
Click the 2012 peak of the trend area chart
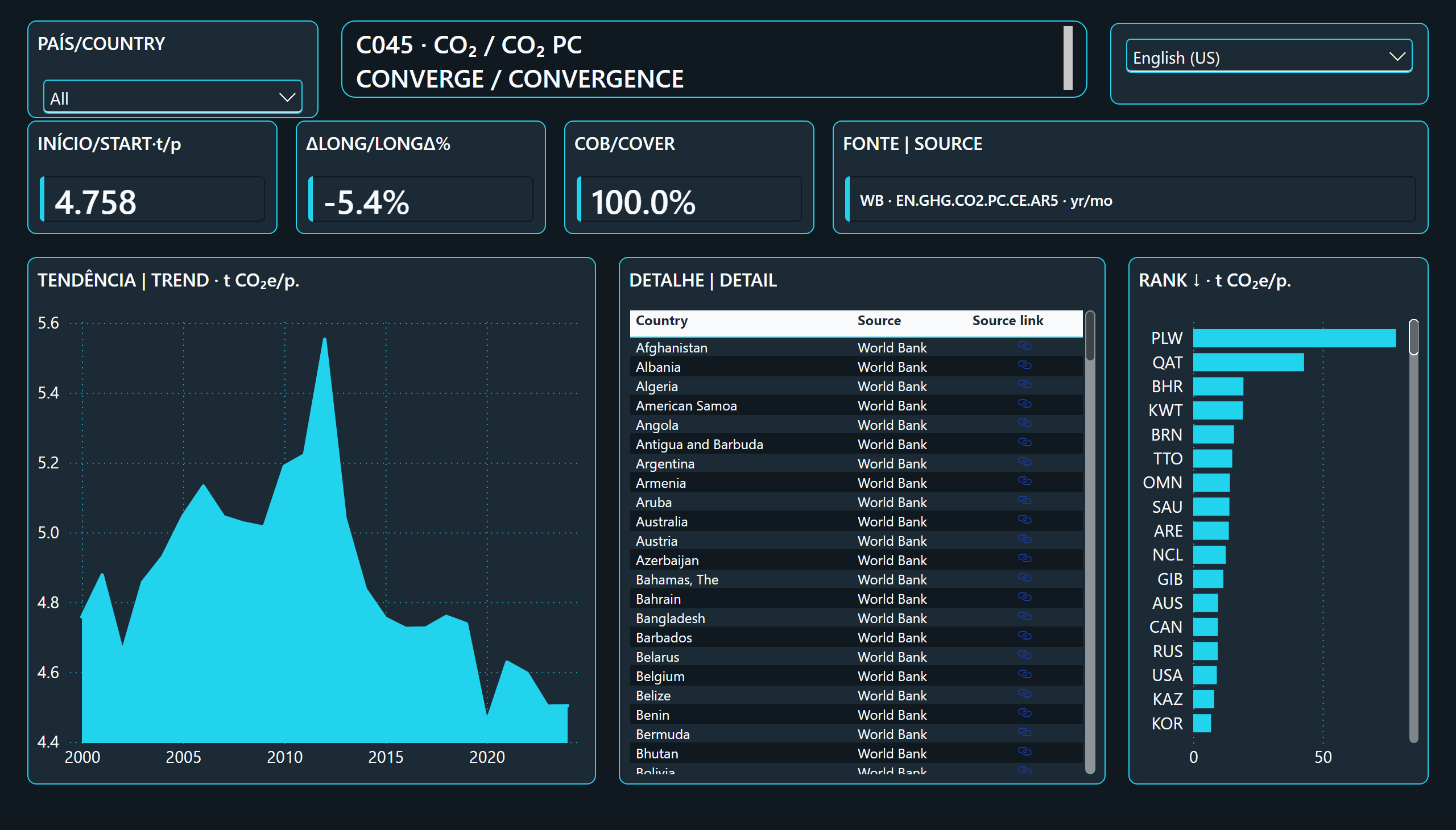(x=325, y=341)
